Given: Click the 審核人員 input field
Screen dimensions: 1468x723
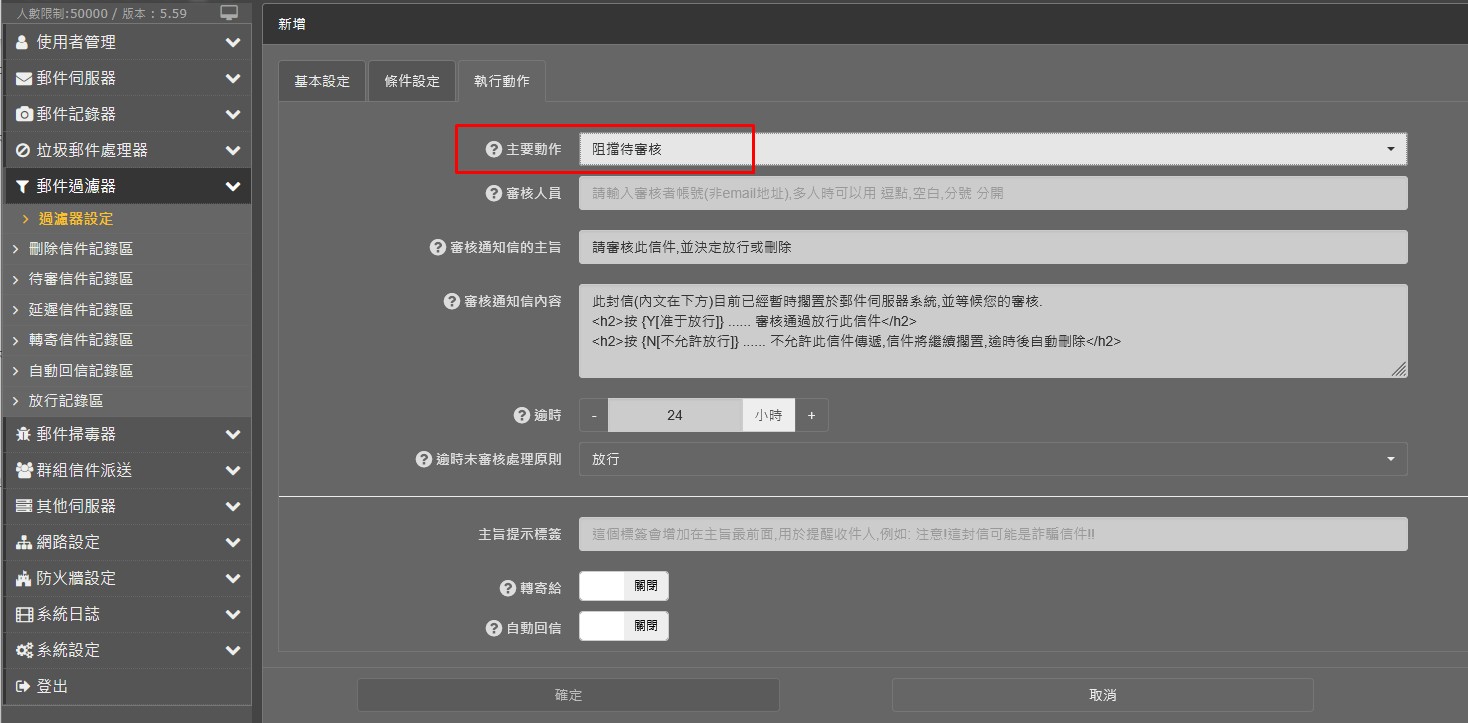Looking at the screenshot, I should click(992, 193).
